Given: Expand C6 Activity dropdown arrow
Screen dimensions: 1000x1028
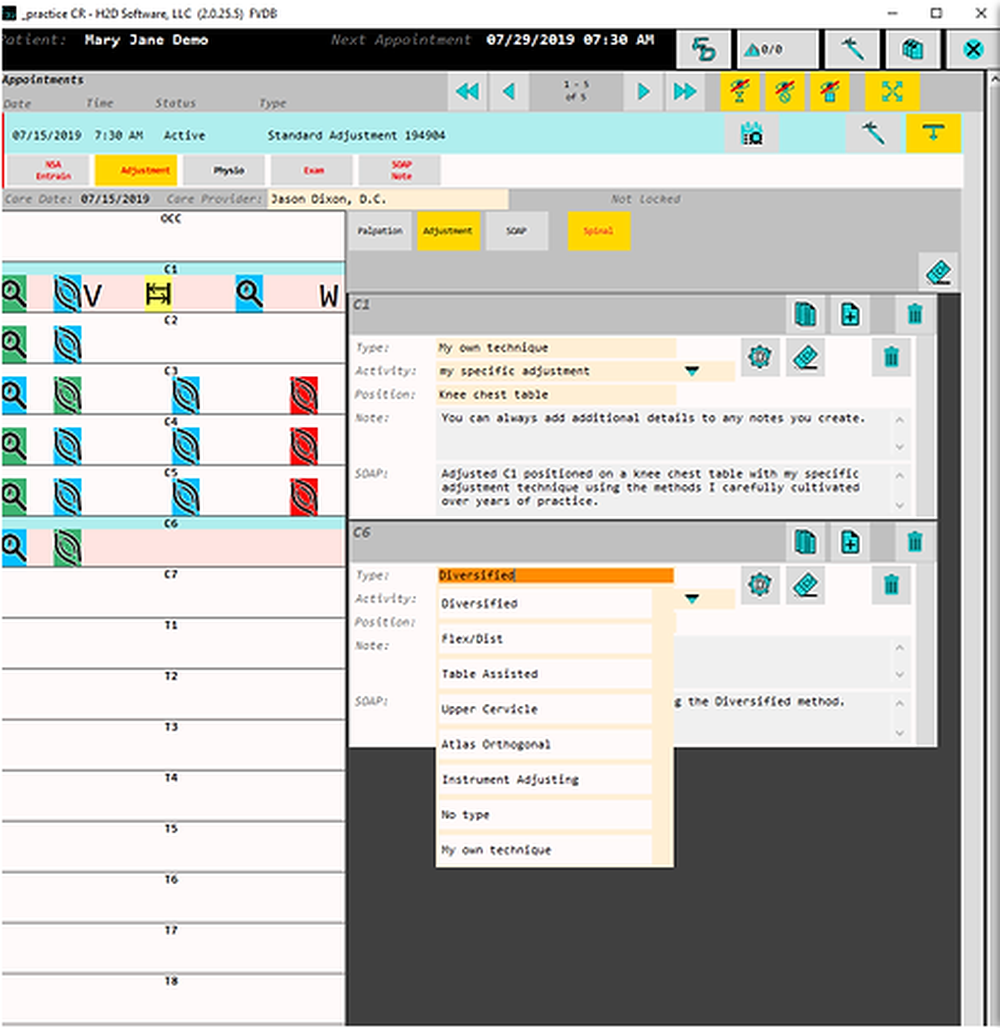Looking at the screenshot, I should coord(691,599).
